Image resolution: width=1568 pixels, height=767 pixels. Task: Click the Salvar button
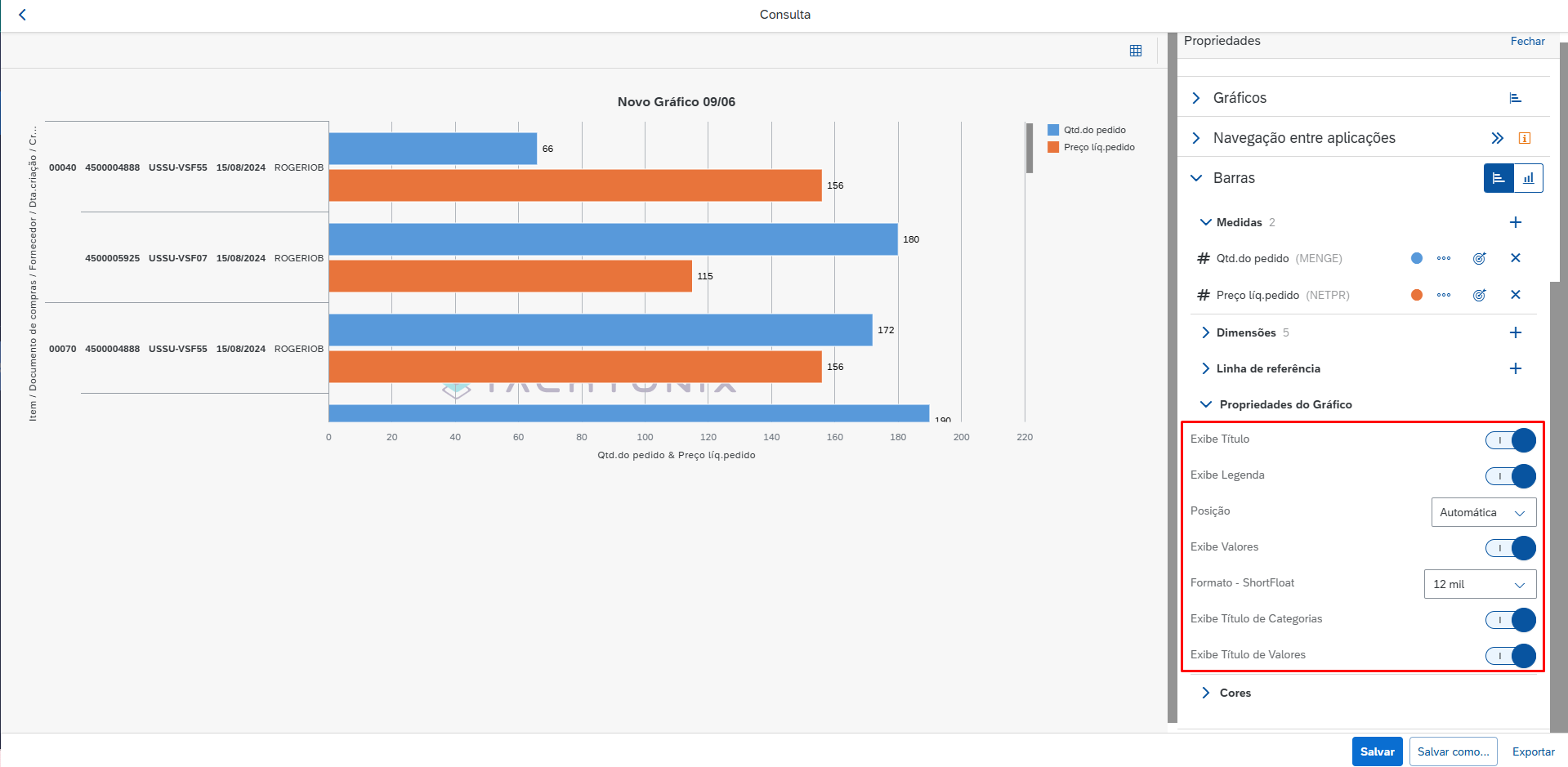[1377, 751]
